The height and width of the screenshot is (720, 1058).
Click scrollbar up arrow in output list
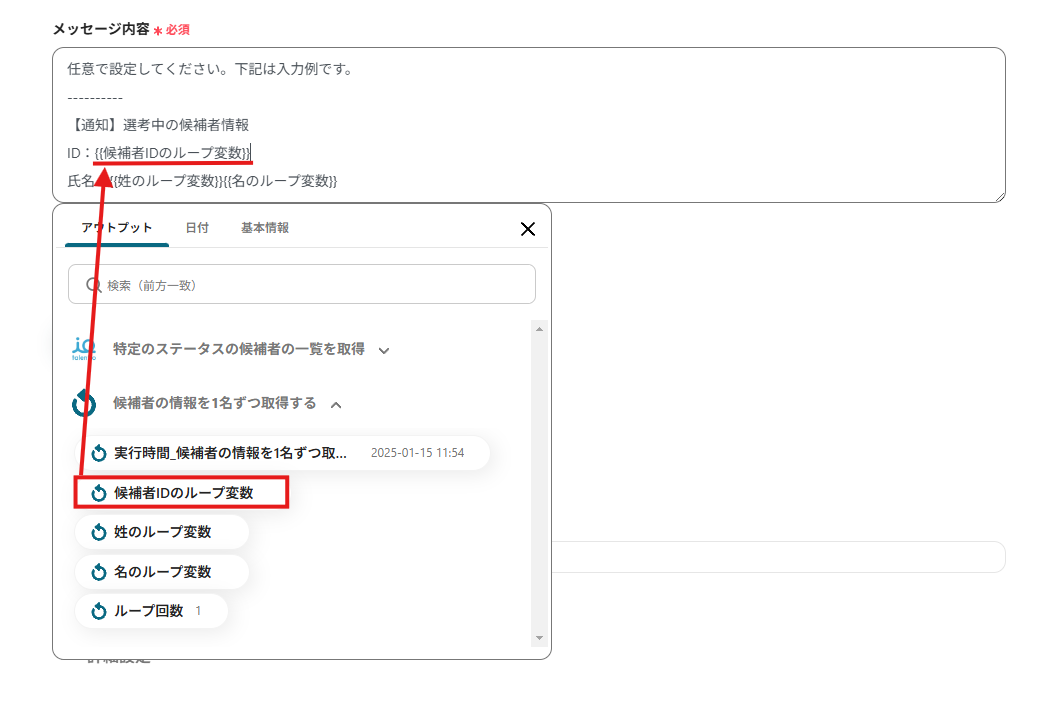pyautogui.click(x=539, y=329)
